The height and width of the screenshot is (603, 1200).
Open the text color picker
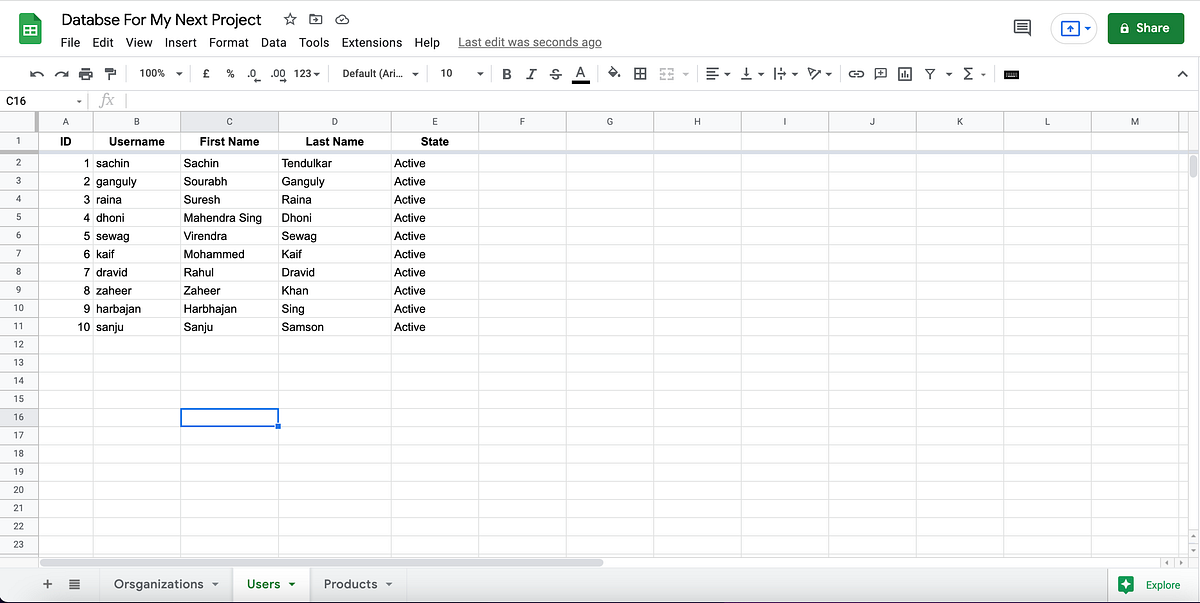coord(581,73)
